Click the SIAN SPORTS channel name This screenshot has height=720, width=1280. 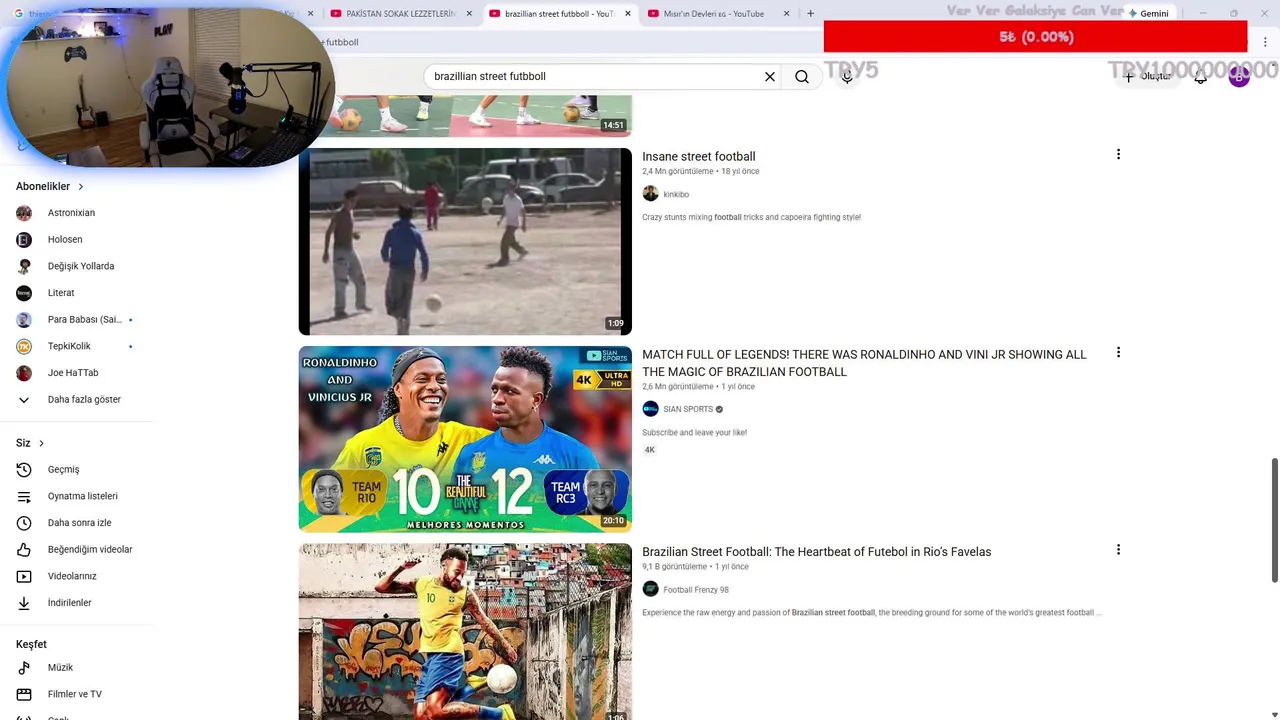(x=688, y=409)
